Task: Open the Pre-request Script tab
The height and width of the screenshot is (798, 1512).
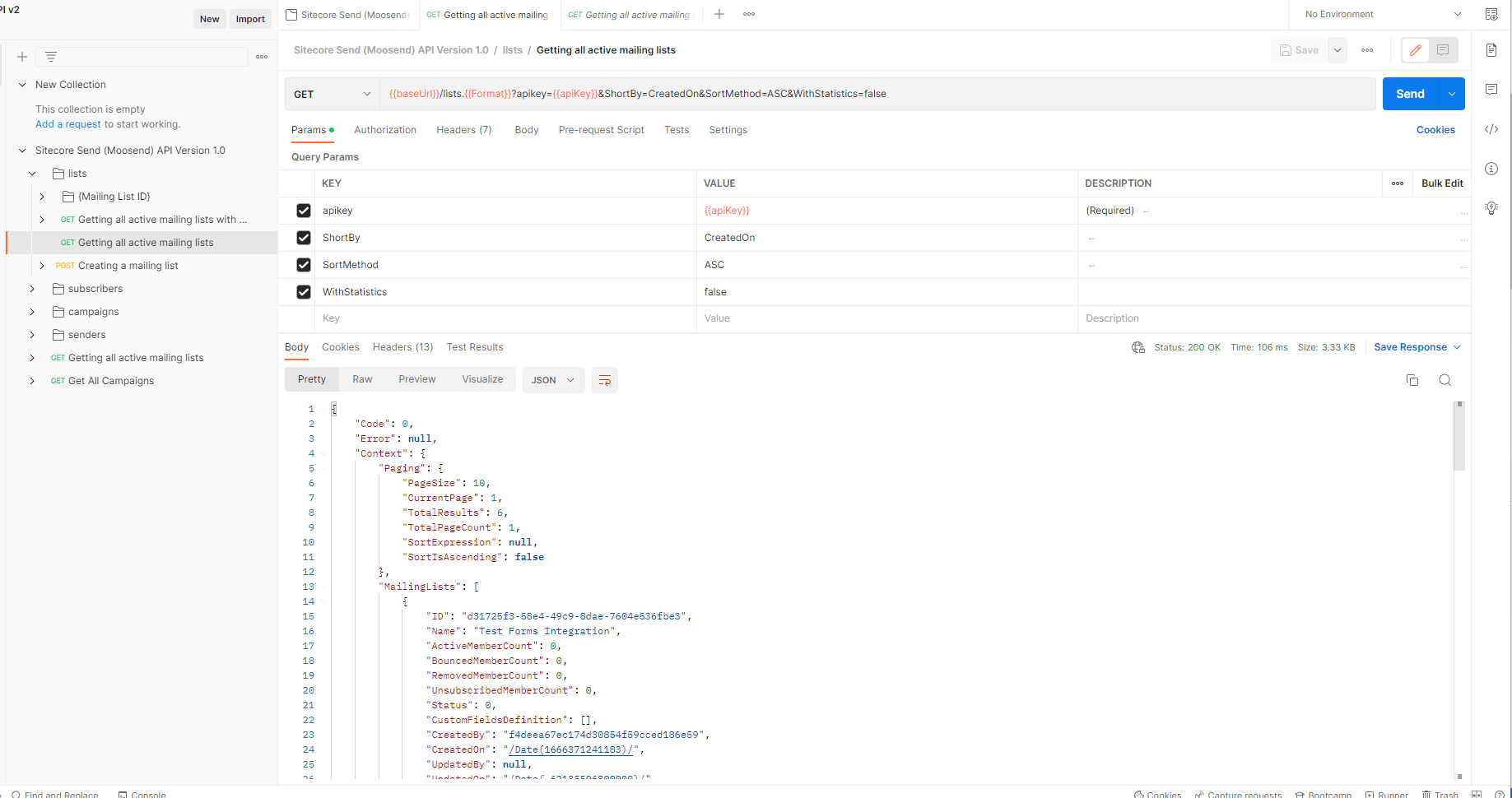Action: click(601, 130)
